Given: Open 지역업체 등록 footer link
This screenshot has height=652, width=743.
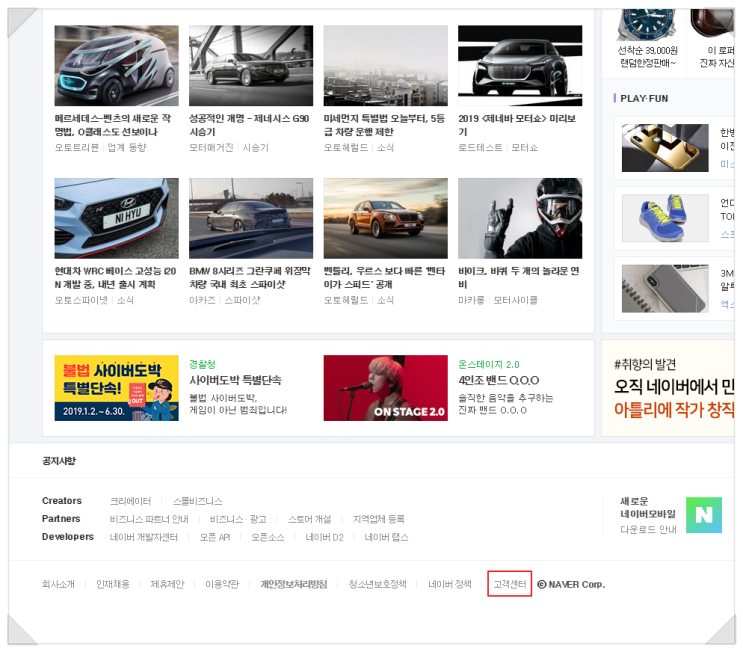Looking at the screenshot, I should click(x=379, y=519).
